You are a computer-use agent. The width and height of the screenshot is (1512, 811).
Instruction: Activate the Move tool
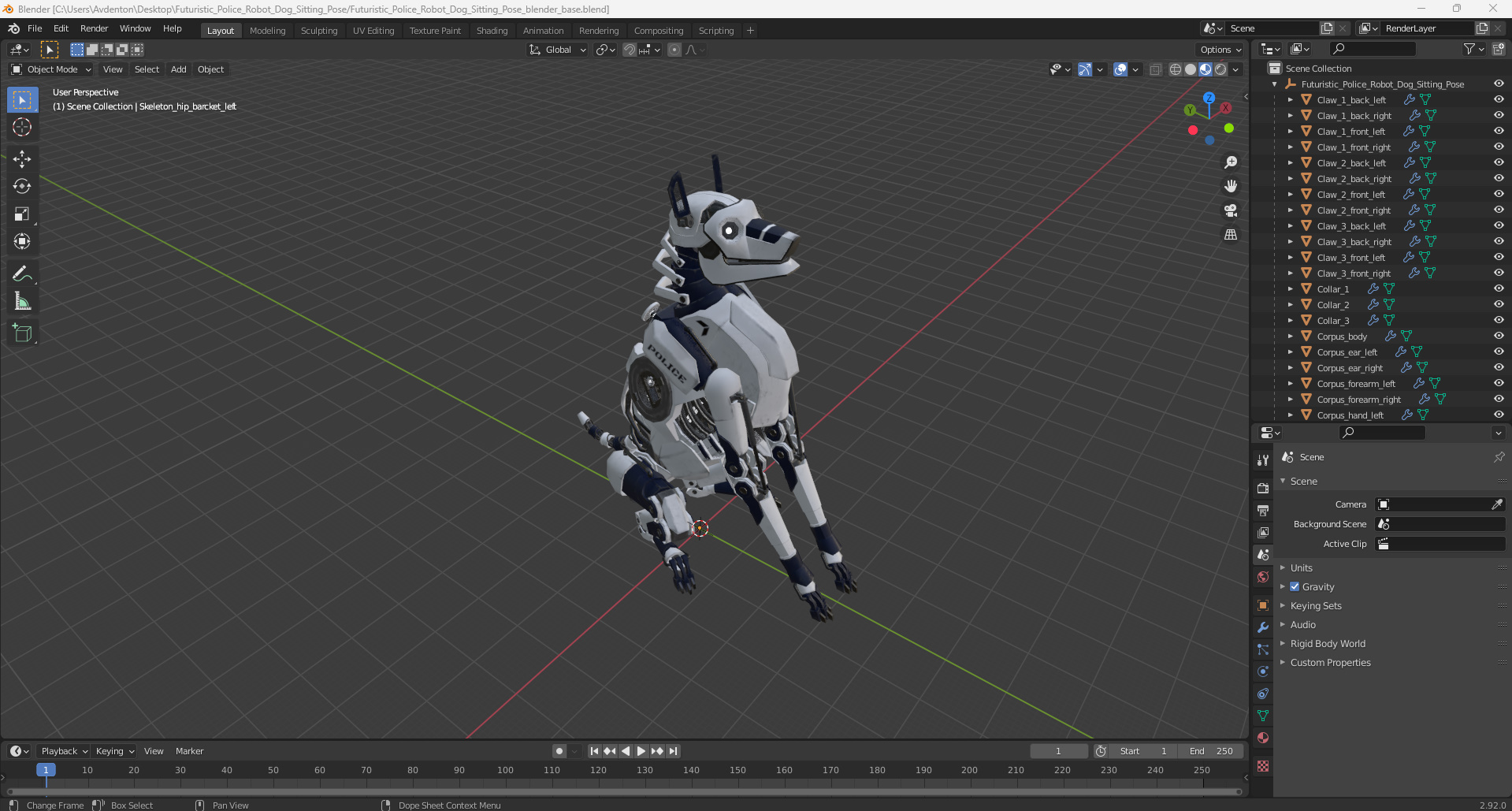click(x=22, y=158)
